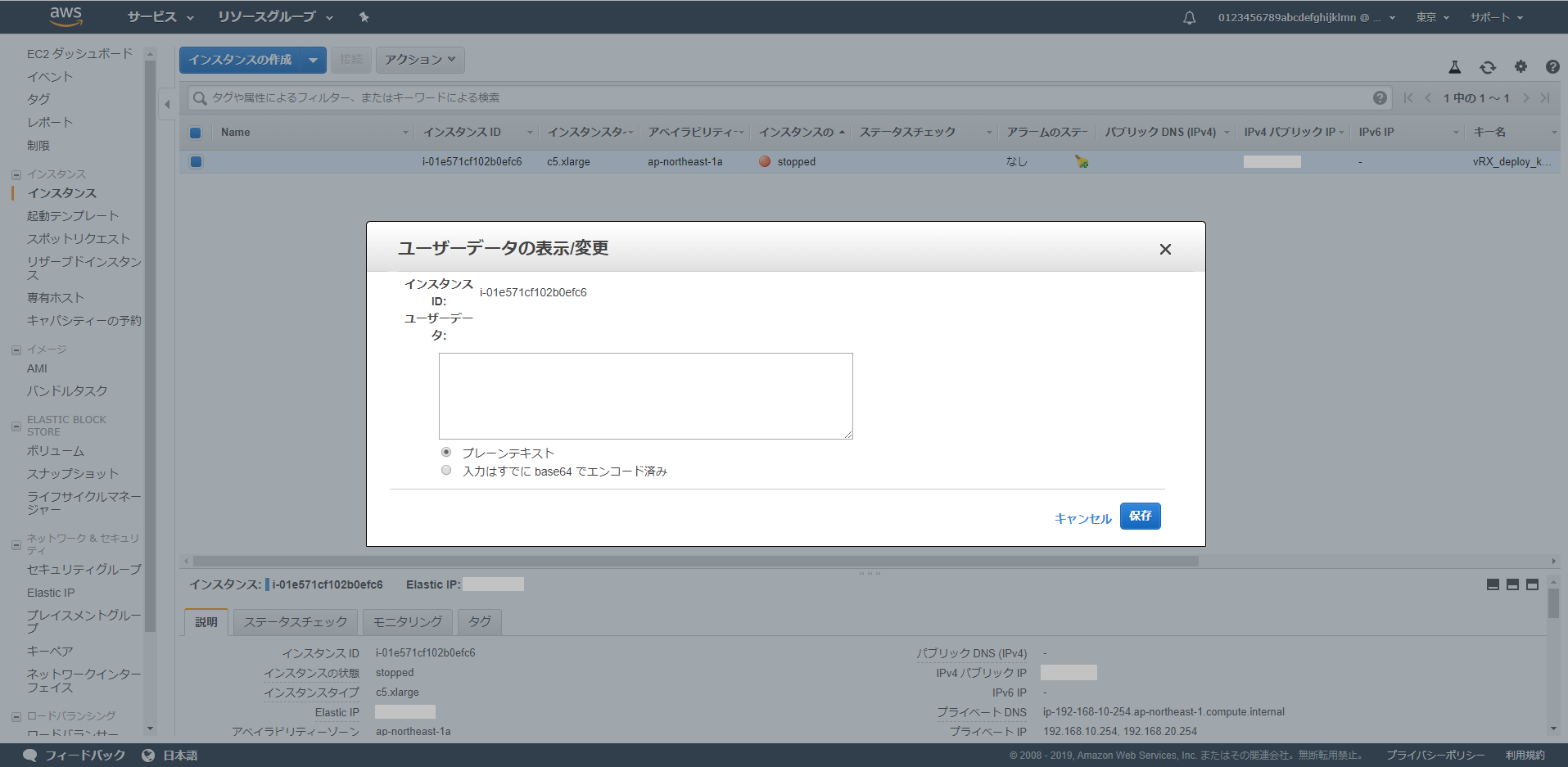
Task: Open the EC2 console preferences gear
Action: click(x=1521, y=67)
